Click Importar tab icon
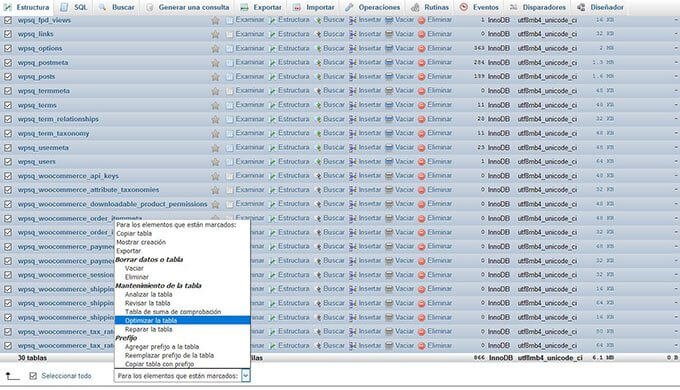The height and width of the screenshot is (390, 680). tap(297, 7)
